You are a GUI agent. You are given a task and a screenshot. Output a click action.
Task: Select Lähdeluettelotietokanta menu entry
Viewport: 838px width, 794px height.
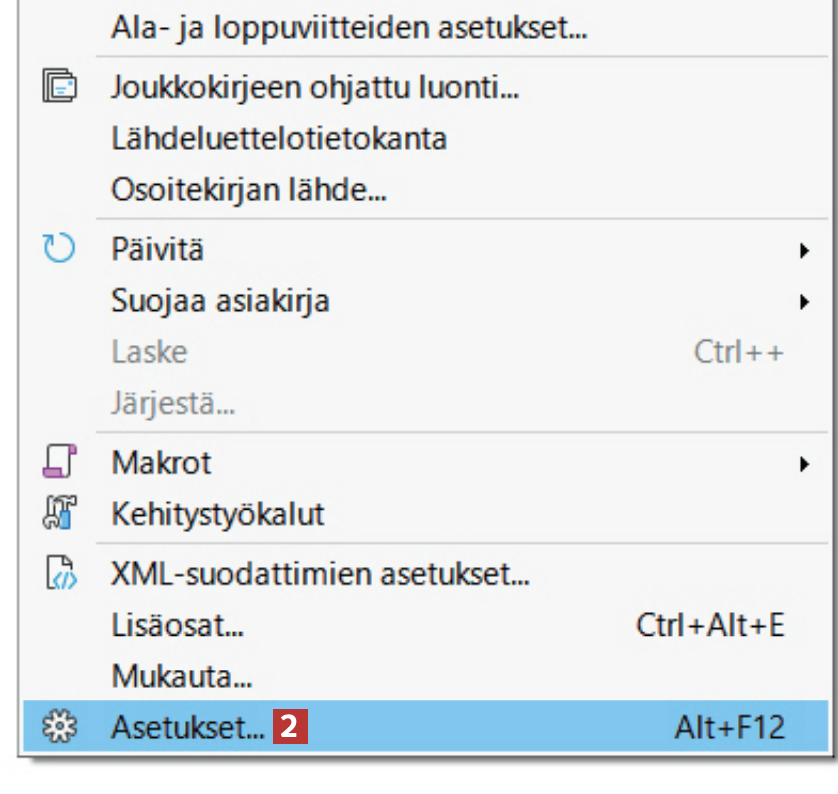(279, 138)
